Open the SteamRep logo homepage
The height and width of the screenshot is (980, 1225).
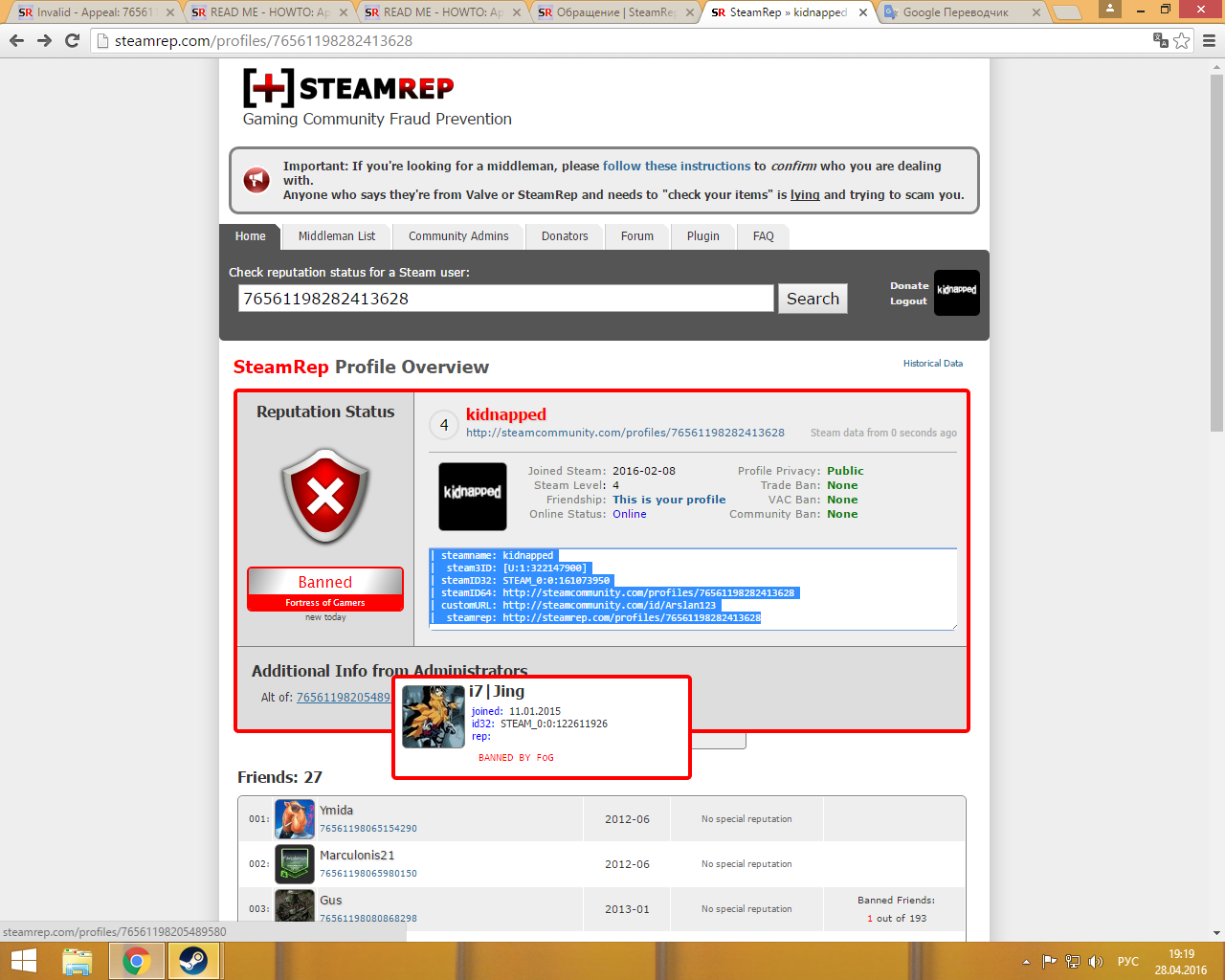coord(348,88)
